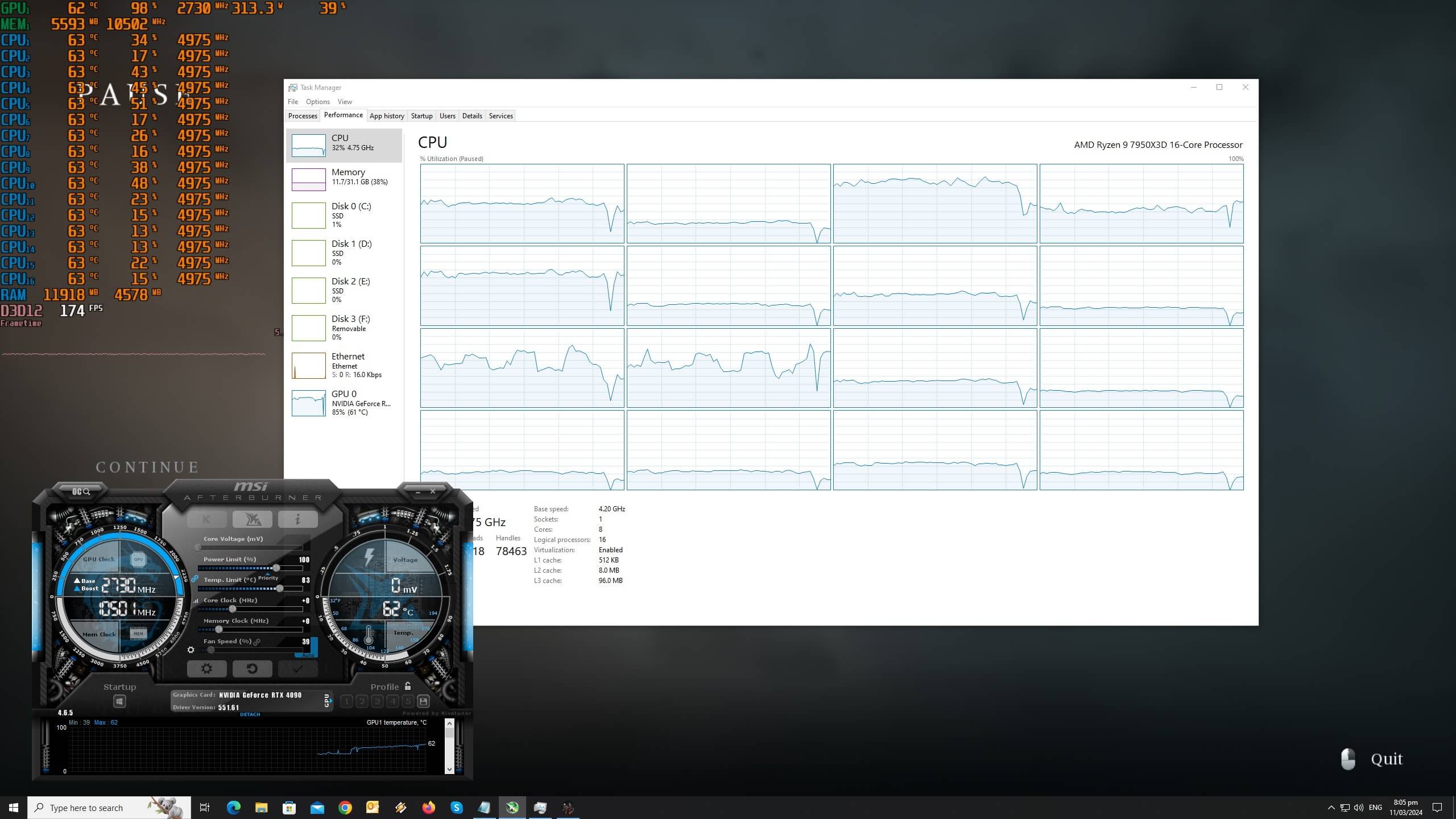Switch to the Processes tab
Screen dimensions: 1456x819
[303, 116]
